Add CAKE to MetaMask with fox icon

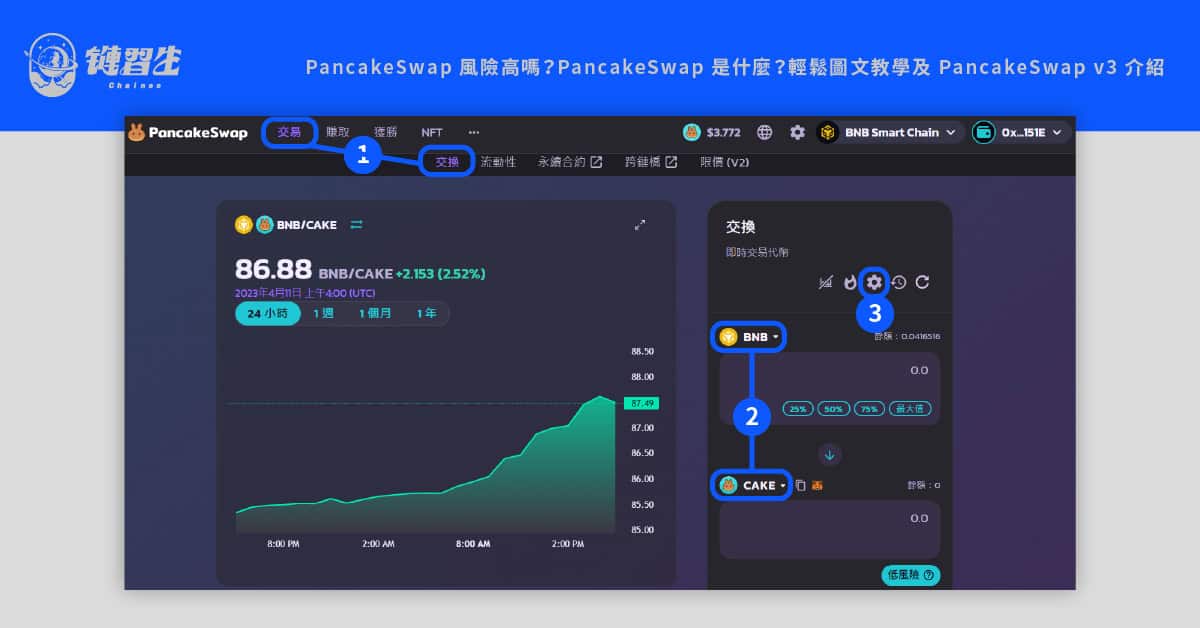[x=817, y=486]
